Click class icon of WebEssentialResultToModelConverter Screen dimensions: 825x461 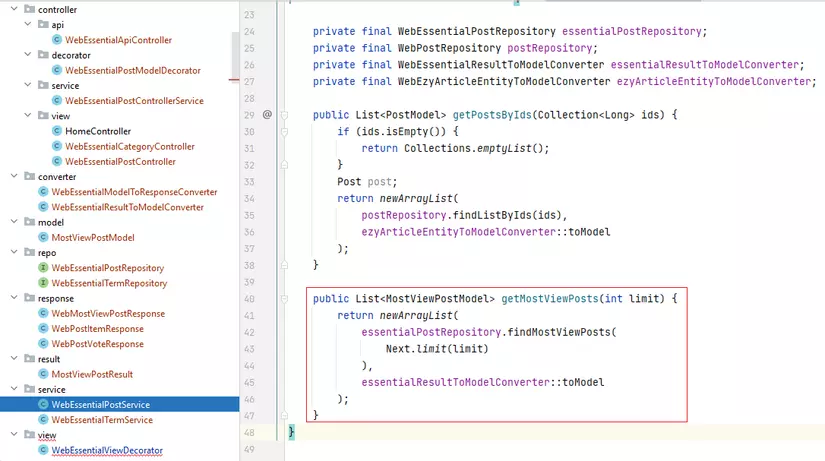43,207
